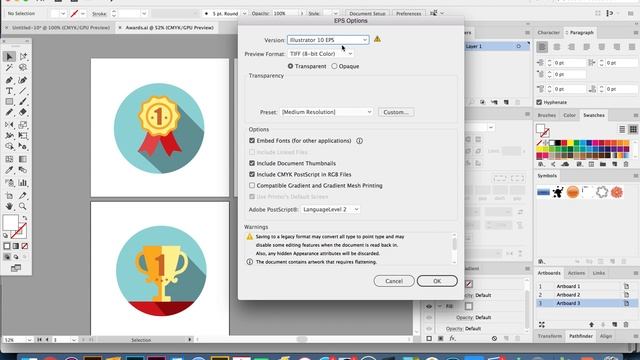Select the Column Graph tool
The height and width of the screenshot is (360, 640).
[x=23, y=183]
